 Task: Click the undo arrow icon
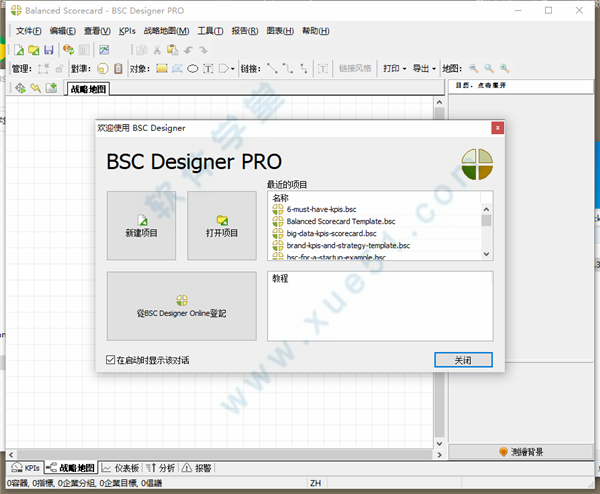[x=188, y=50]
